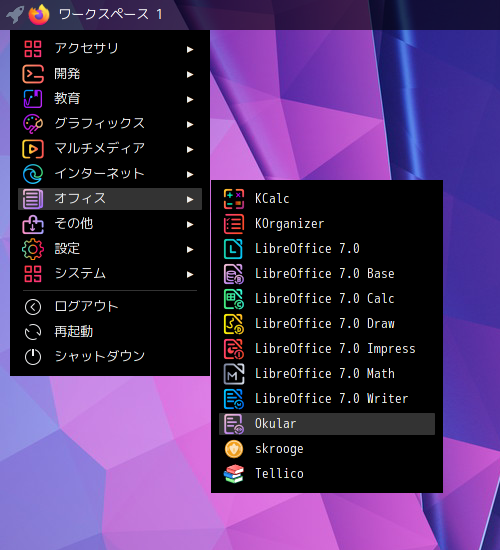Click the システム category icon
The image size is (500, 550).
(33, 274)
